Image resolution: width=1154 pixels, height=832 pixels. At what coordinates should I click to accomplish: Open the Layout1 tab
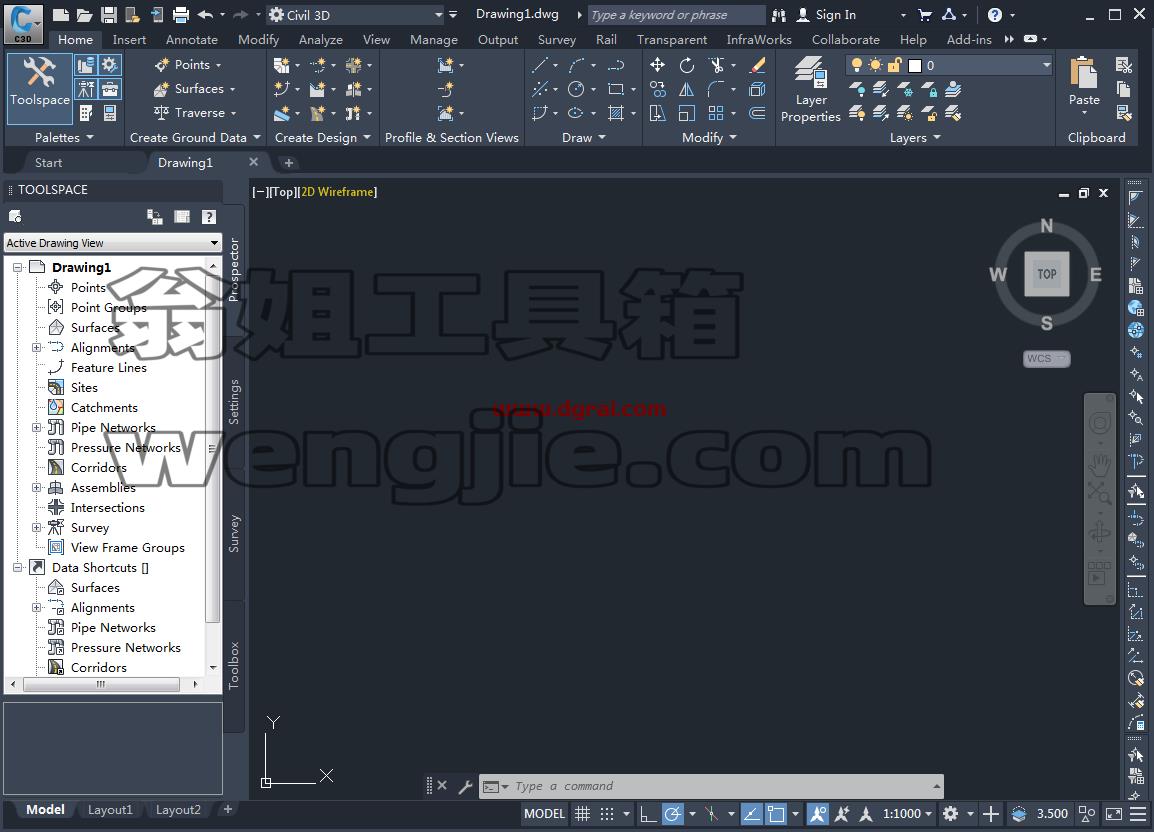(x=110, y=810)
